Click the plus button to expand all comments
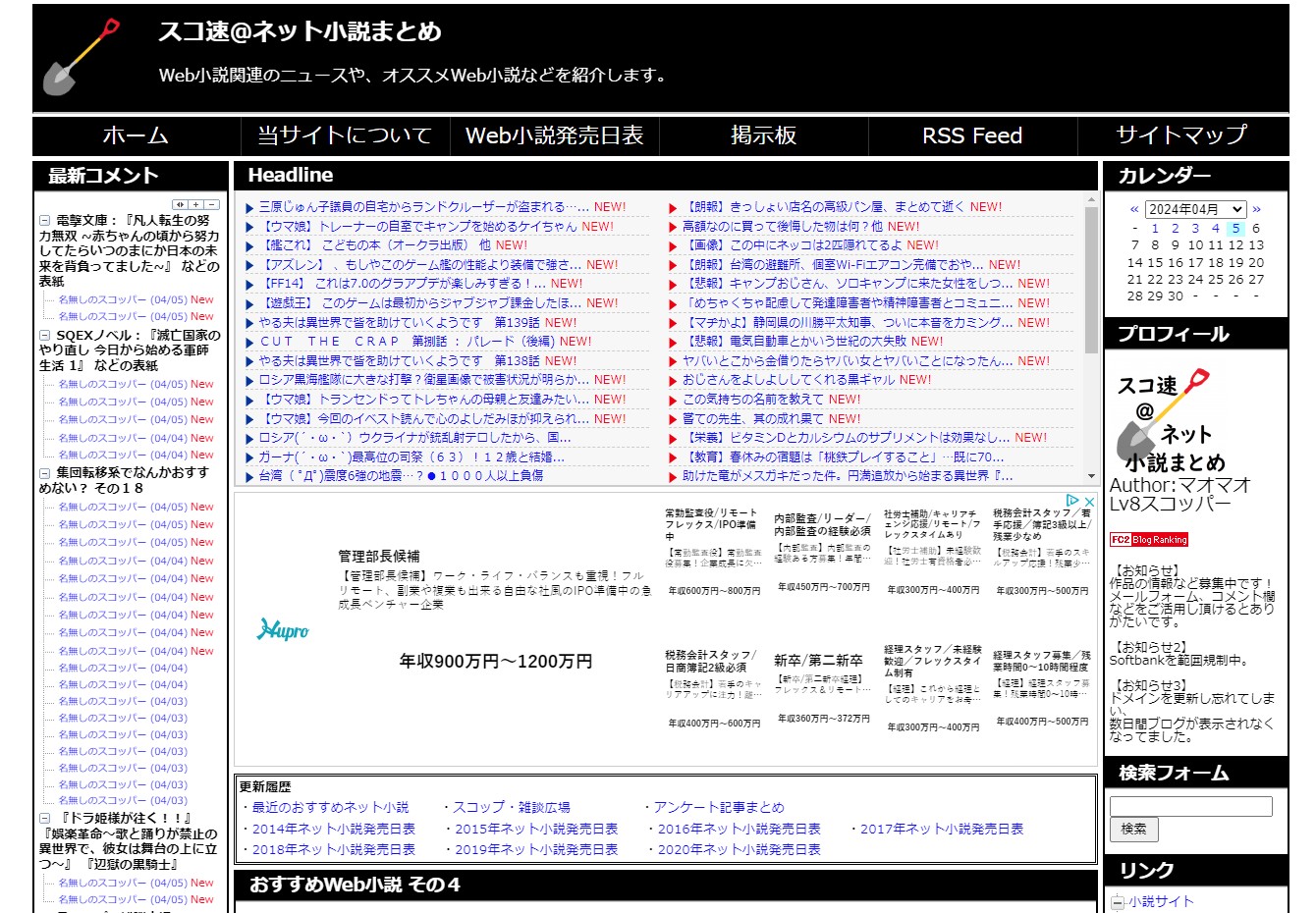1316x913 pixels. point(196,204)
